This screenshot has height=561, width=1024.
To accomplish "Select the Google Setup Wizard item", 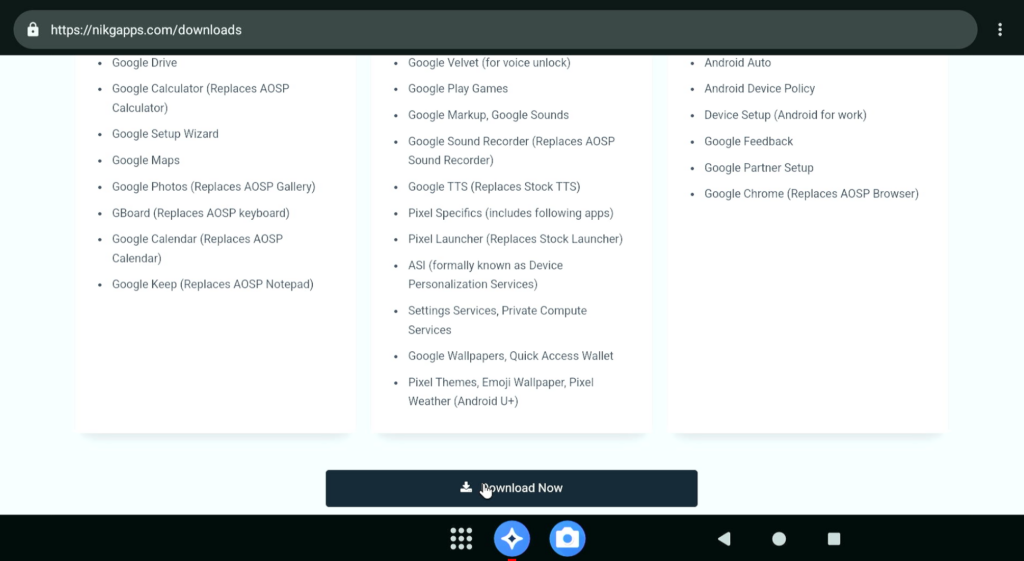I will (x=165, y=134).
